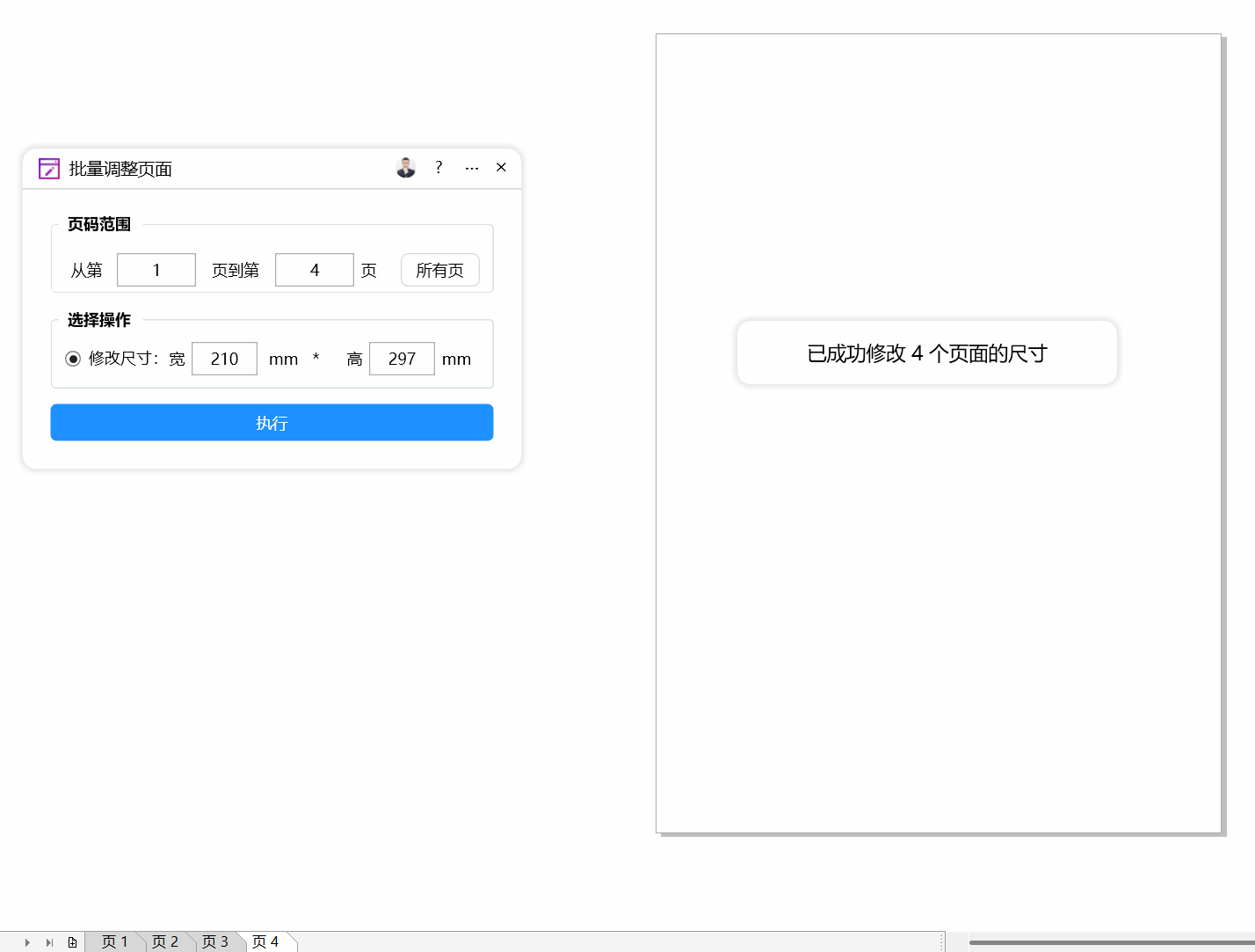Click the width 210 input field
The image size is (1255, 952).
pos(224,359)
